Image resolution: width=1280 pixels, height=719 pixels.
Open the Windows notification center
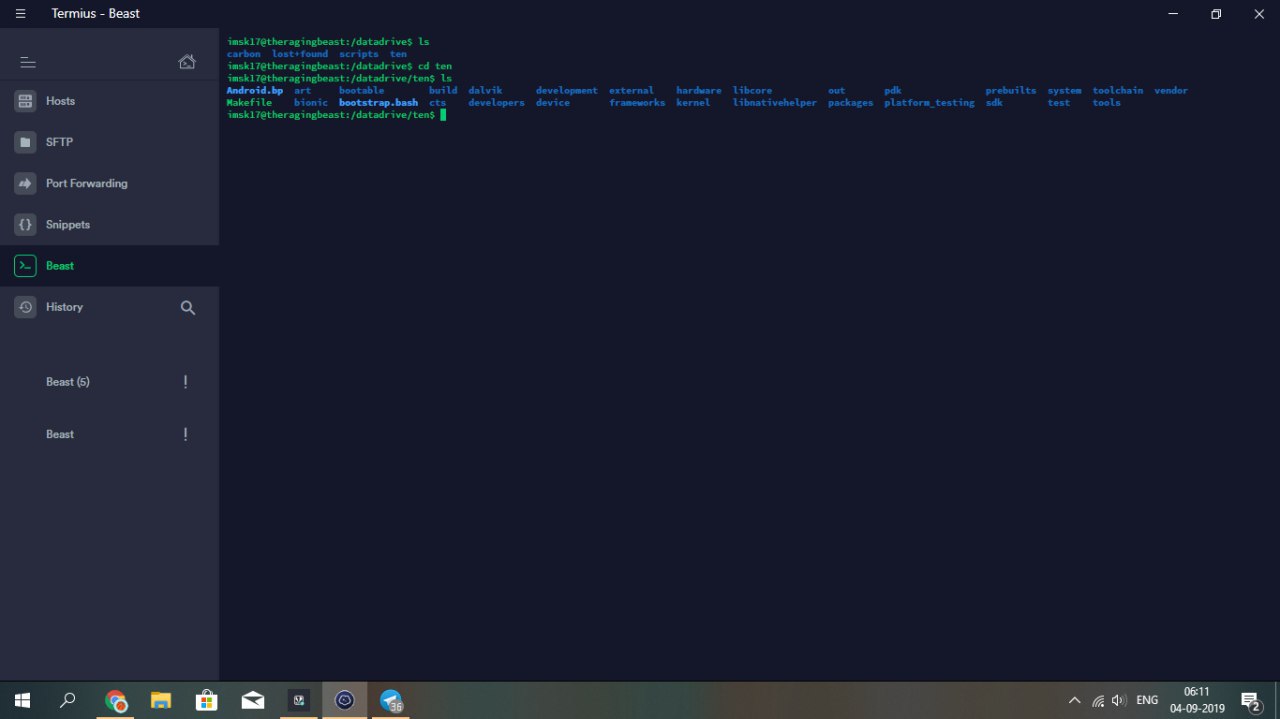[x=1250, y=700]
